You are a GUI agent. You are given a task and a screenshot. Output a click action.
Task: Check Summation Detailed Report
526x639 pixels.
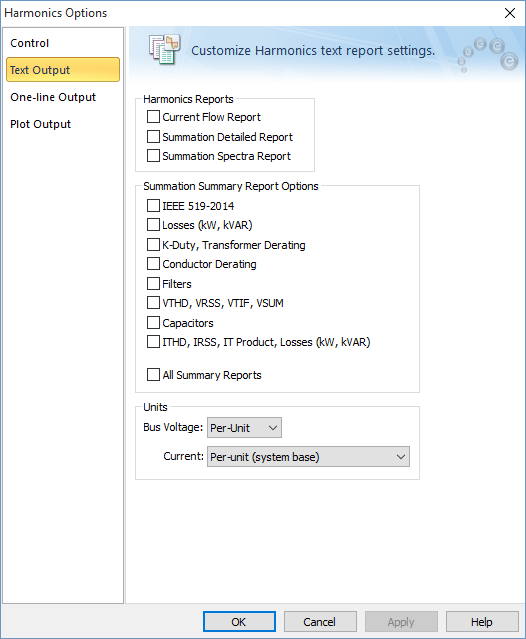[153, 137]
